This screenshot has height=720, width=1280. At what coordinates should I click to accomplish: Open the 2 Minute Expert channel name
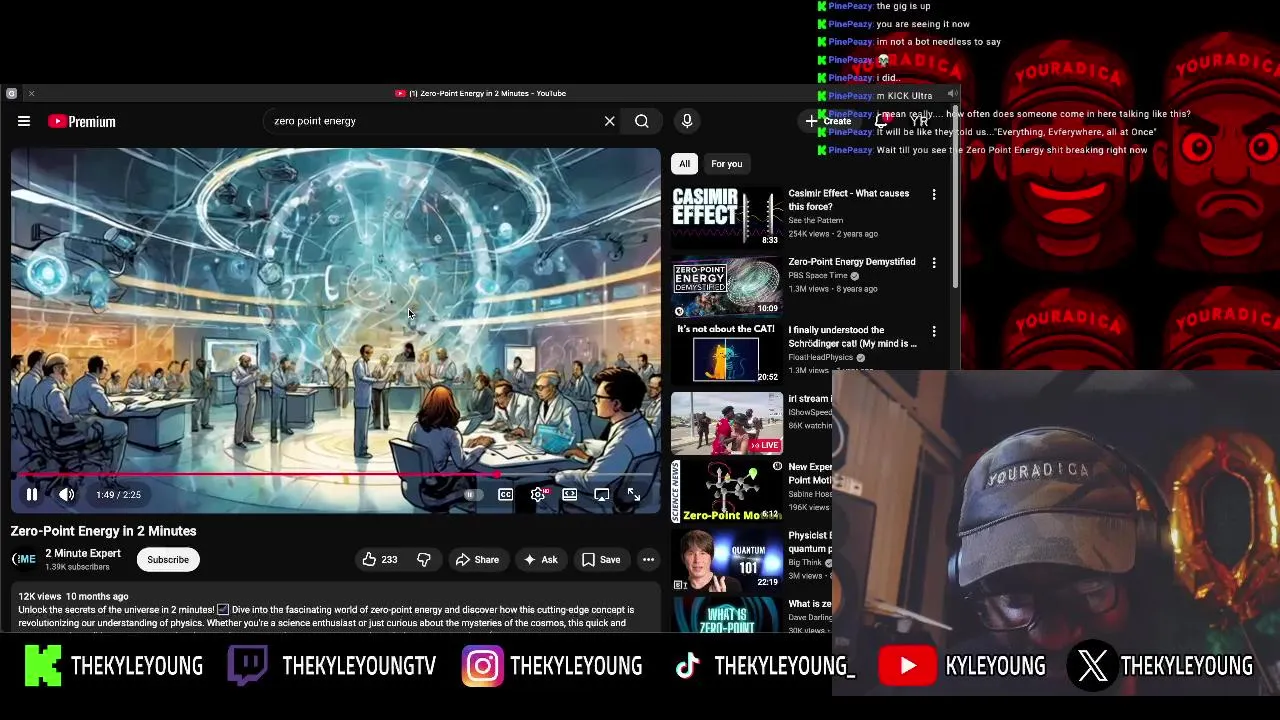83,553
